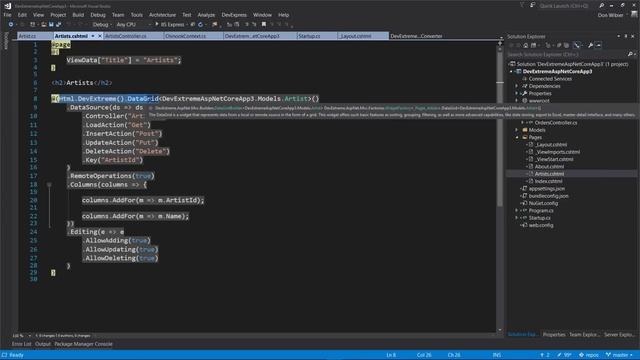Image resolution: width=640 pixels, height=360 pixels.
Task: Switch to the Team Explorer panel tab
Action: [x=584, y=335]
